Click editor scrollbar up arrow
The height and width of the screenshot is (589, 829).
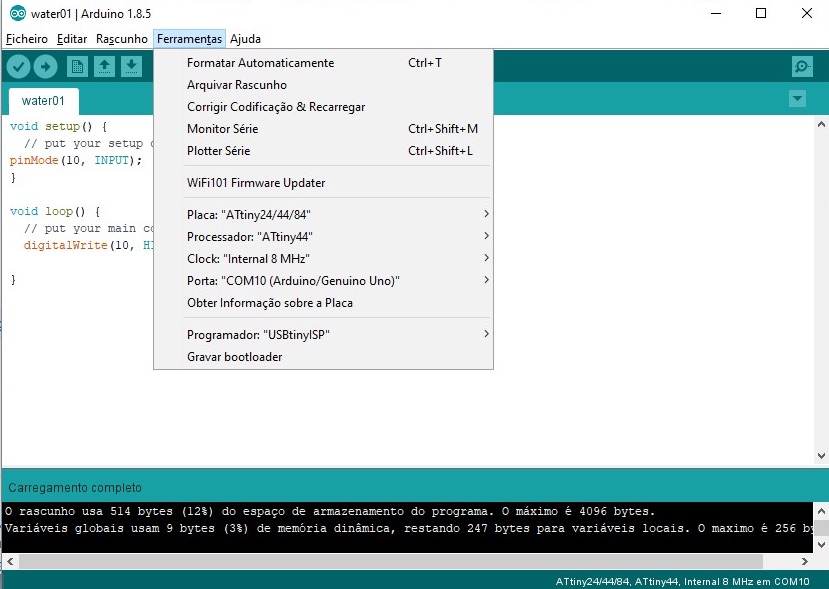821,125
